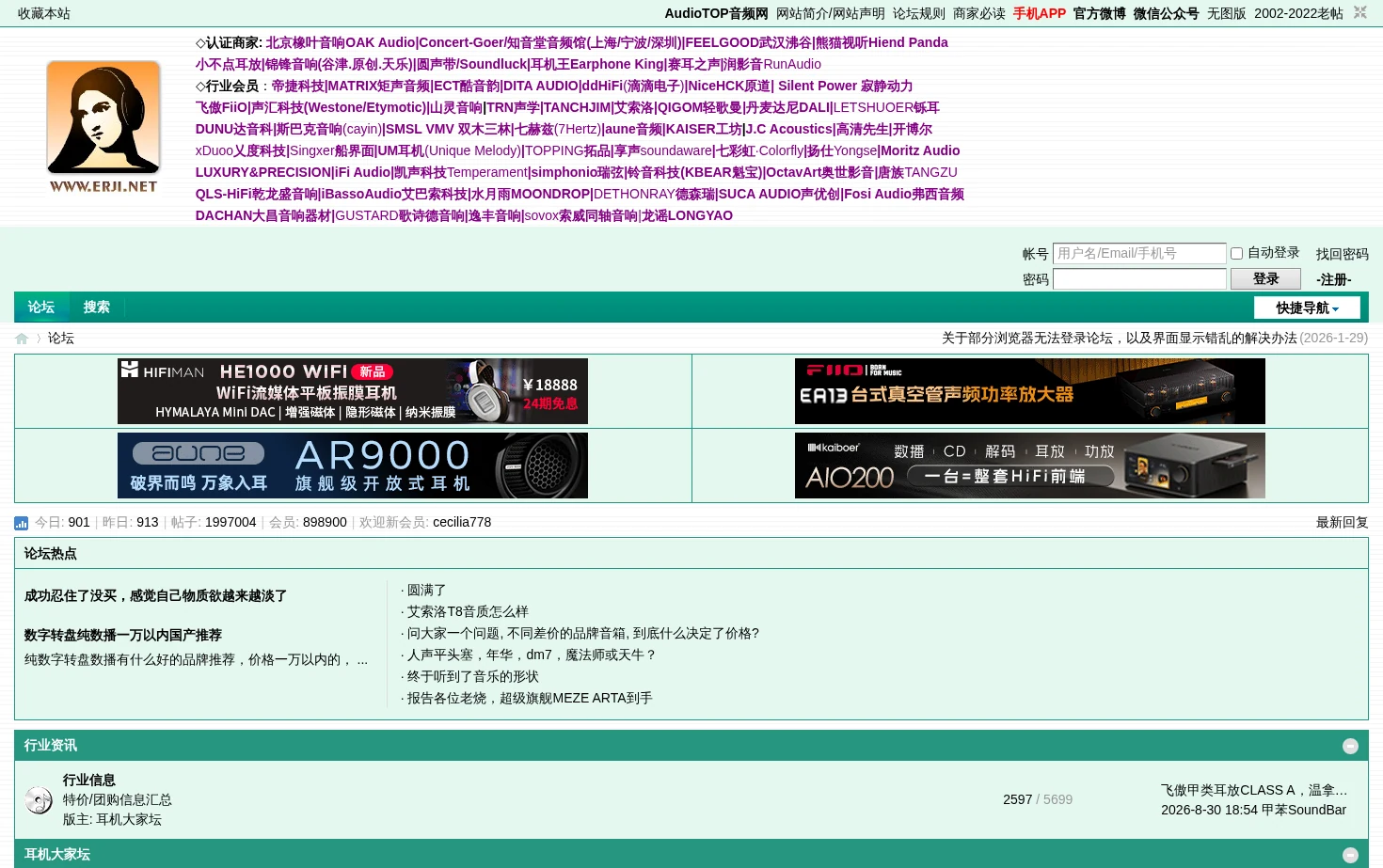The height and width of the screenshot is (868, 1383).
Task: Open member link Moritz Audio
Action: tap(920, 150)
